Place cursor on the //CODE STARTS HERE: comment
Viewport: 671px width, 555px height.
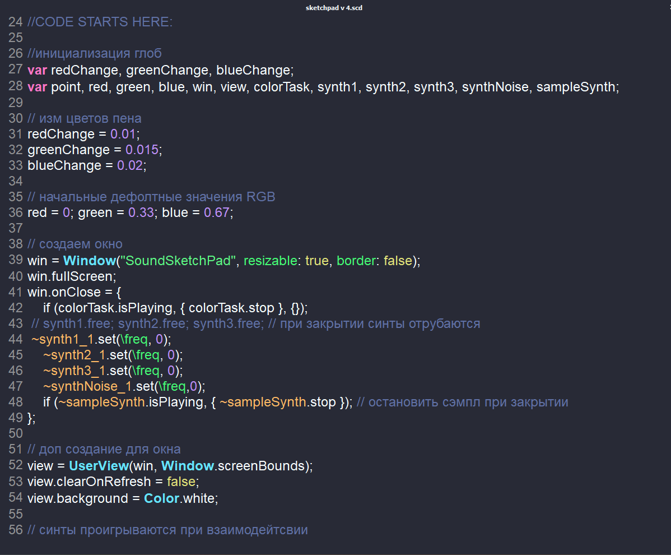tap(99, 22)
